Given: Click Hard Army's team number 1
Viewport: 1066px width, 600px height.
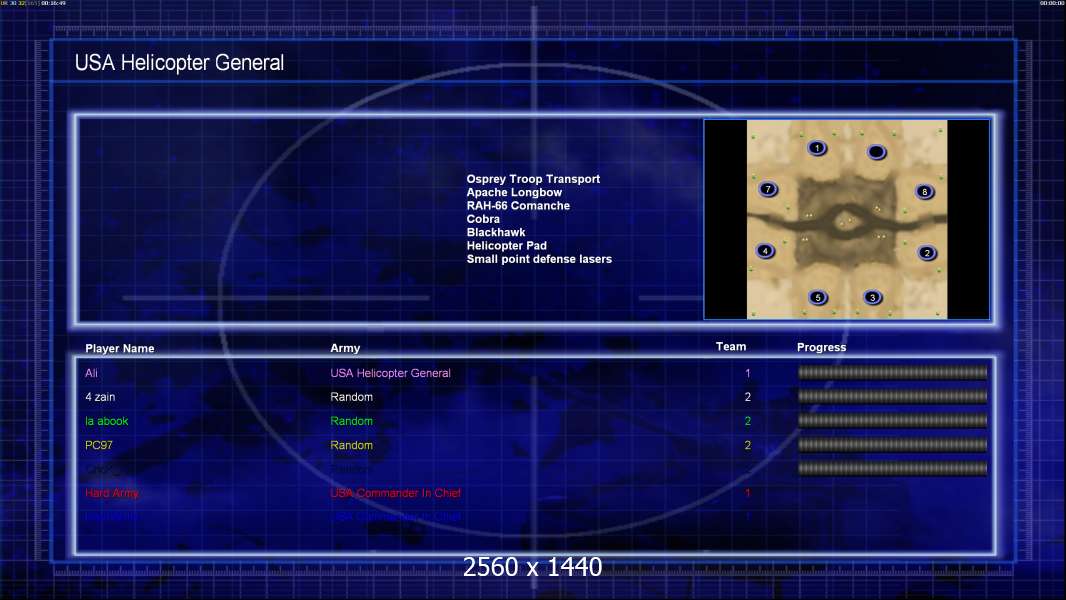Looking at the screenshot, I should click(x=748, y=493).
